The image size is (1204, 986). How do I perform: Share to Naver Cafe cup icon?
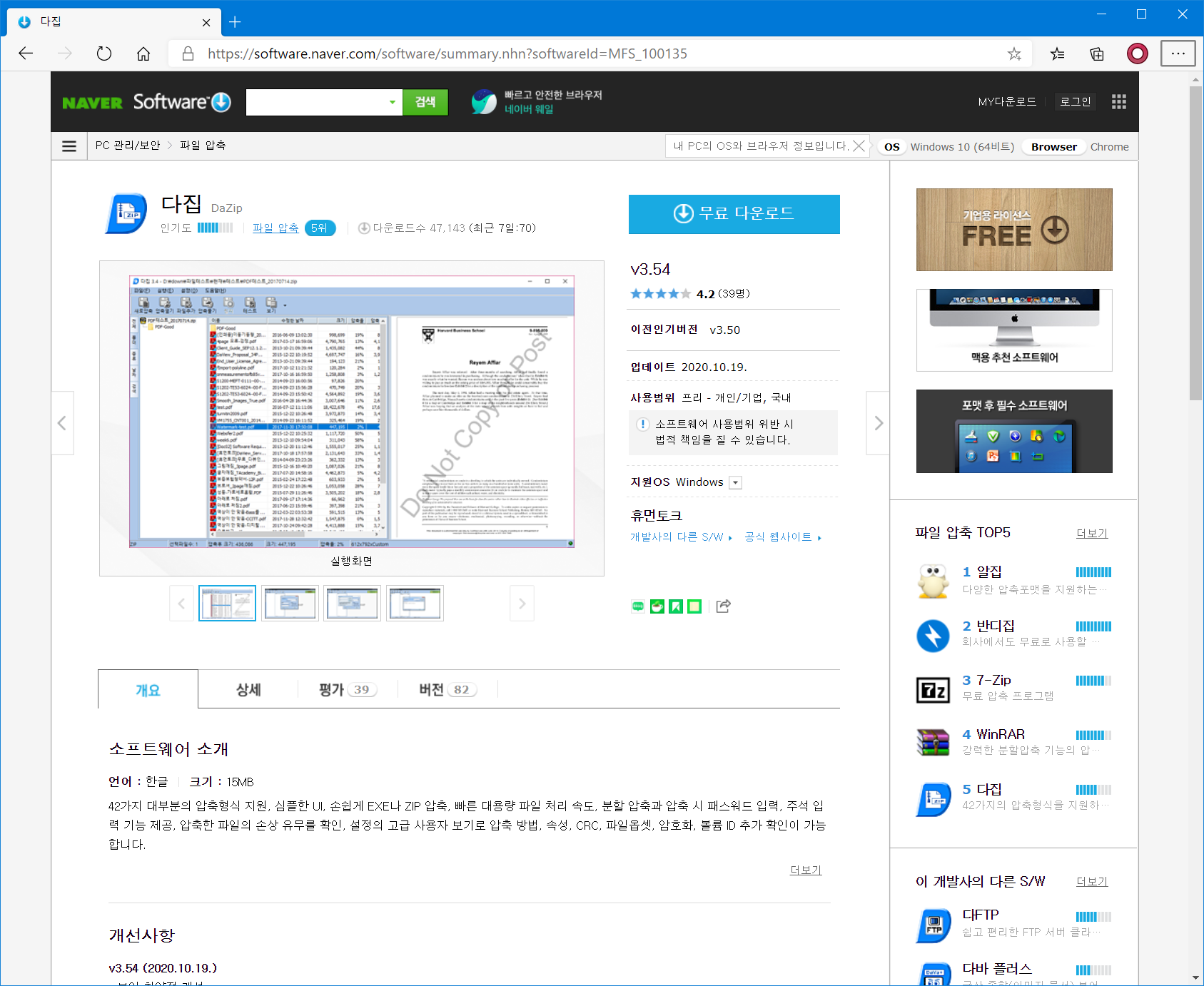coord(657,606)
